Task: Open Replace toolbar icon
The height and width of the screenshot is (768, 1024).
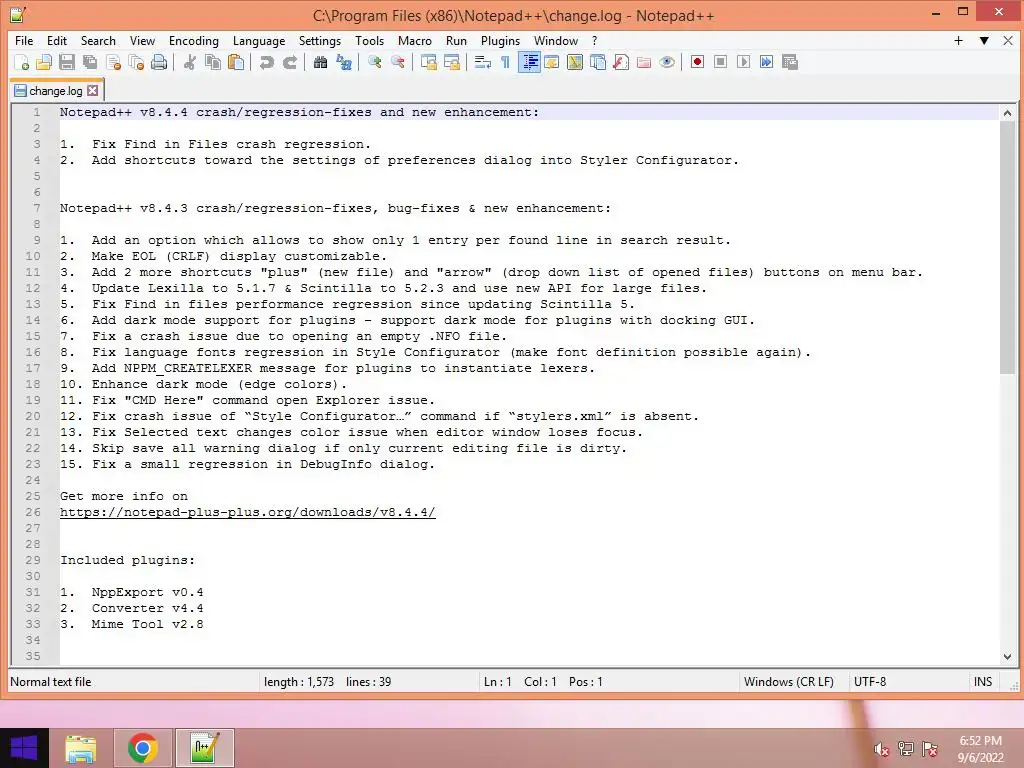Action: click(344, 62)
